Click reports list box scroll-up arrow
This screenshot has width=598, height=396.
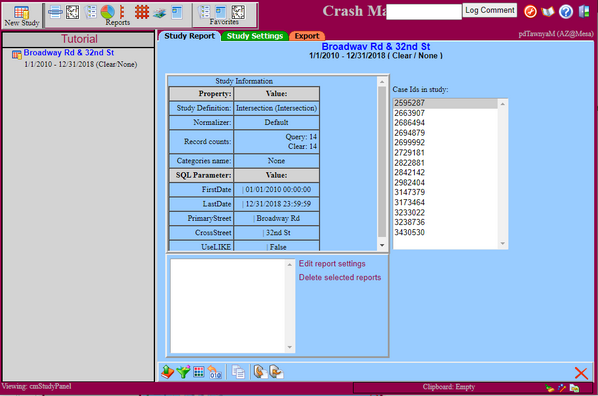click(x=289, y=264)
